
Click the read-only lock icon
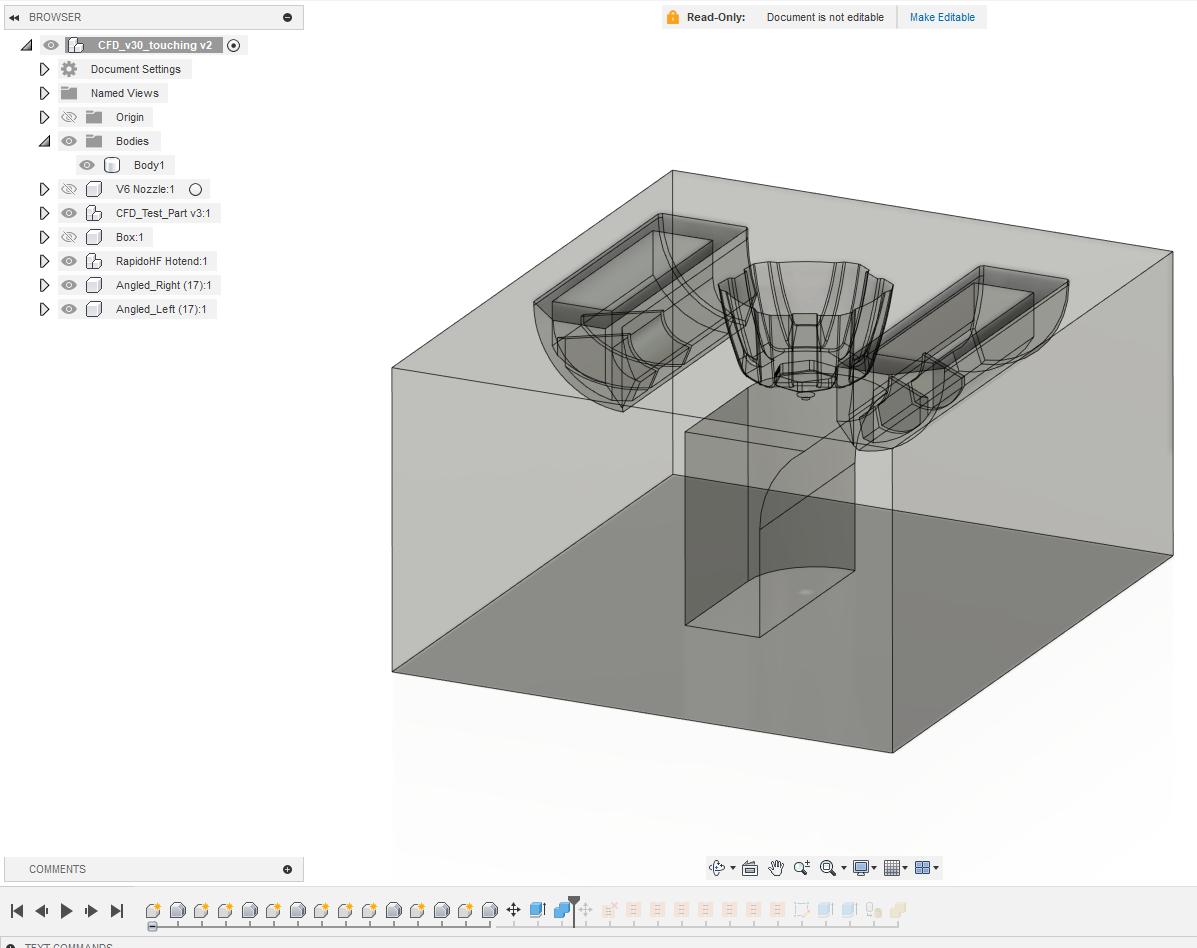click(x=673, y=18)
